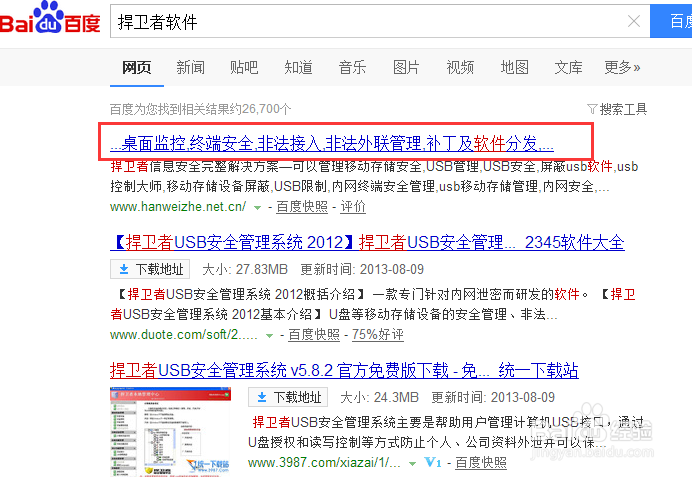Screen dimensions: 692x477
Task: Click www.hanweizhe.net.cn/ URL
Action: click(178, 207)
